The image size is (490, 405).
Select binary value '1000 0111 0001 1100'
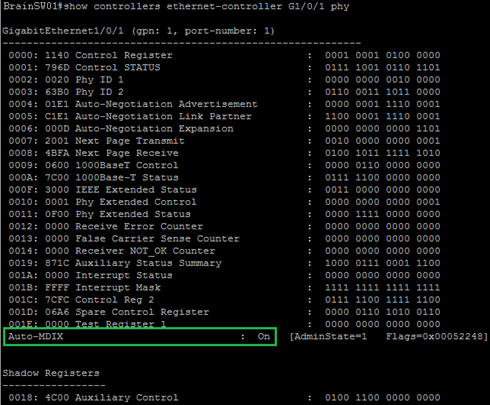point(383,263)
